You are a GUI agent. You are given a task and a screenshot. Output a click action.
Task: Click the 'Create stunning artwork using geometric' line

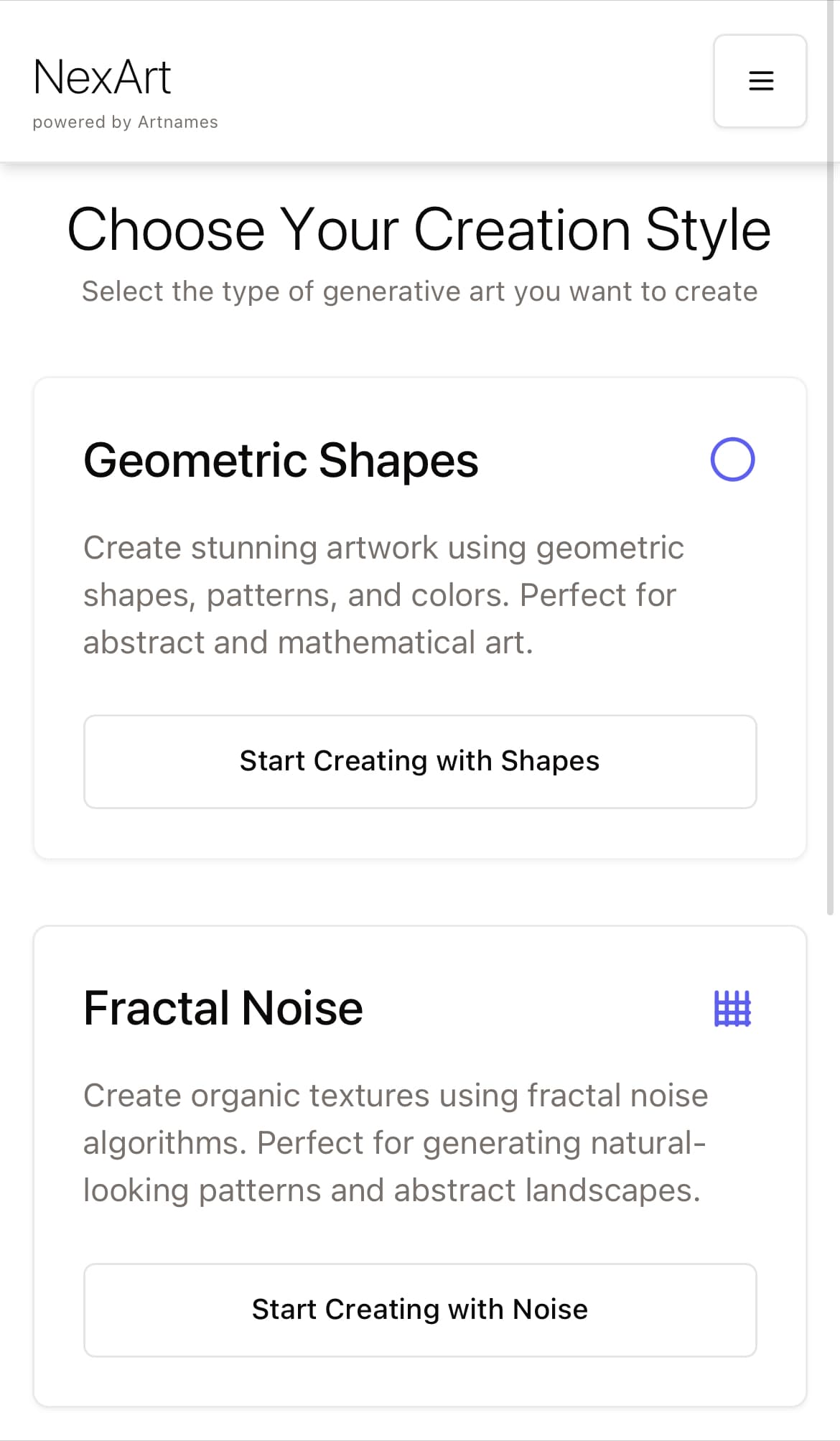coord(383,548)
